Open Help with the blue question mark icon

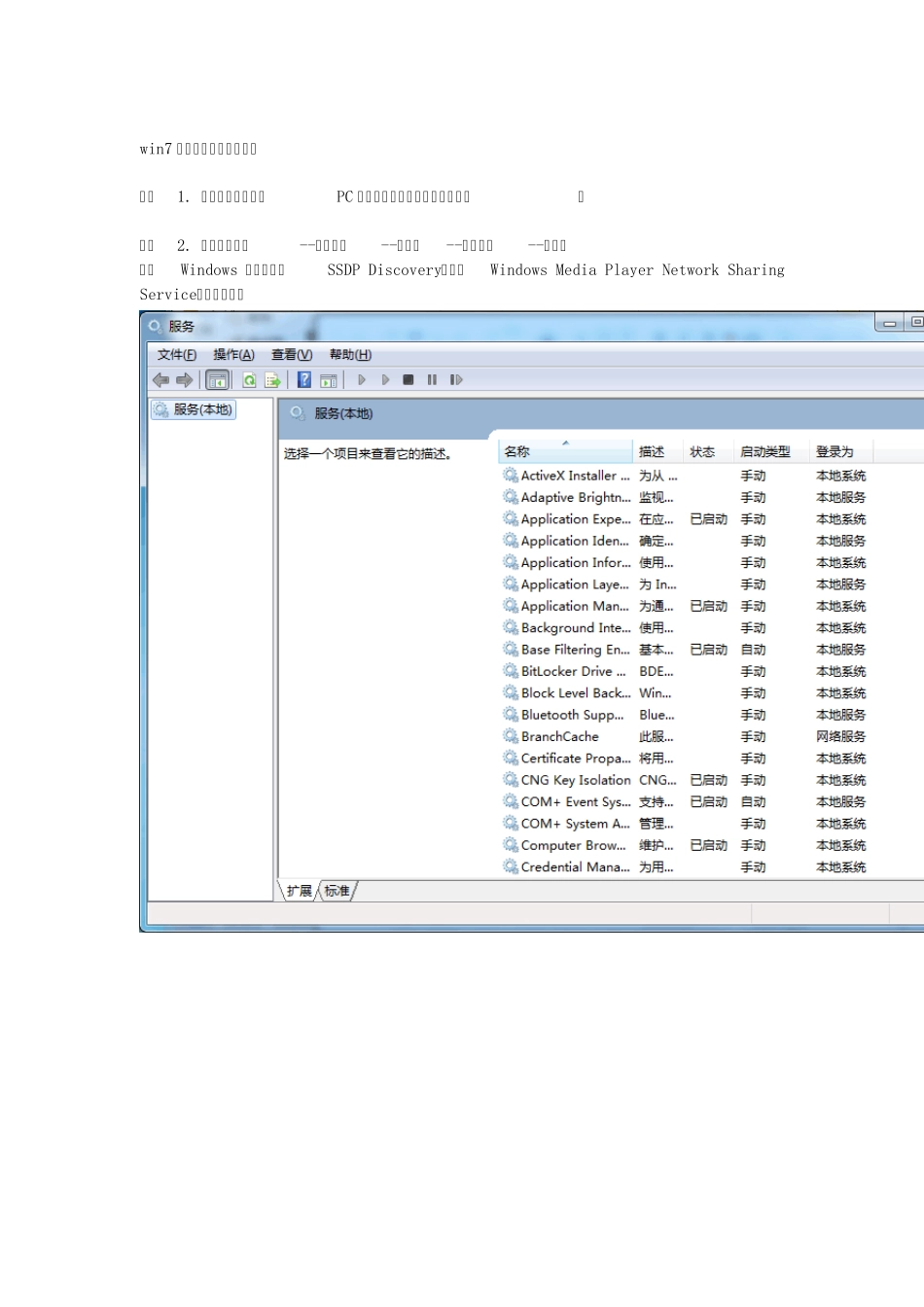tap(304, 380)
